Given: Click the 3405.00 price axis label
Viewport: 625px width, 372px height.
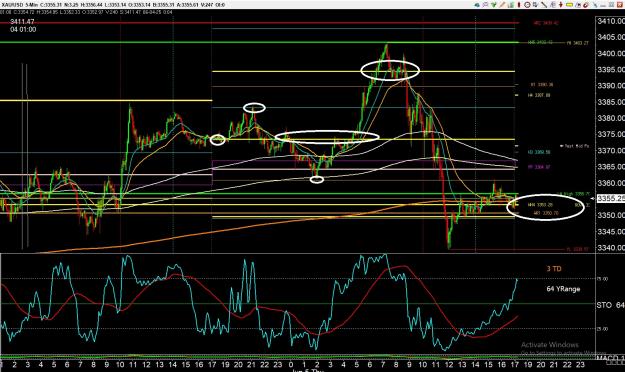Looking at the screenshot, I should [x=611, y=37].
